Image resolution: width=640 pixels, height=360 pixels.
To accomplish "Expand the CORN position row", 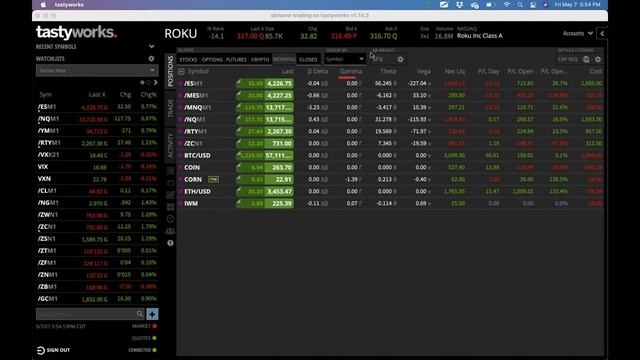I will coord(181,180).
